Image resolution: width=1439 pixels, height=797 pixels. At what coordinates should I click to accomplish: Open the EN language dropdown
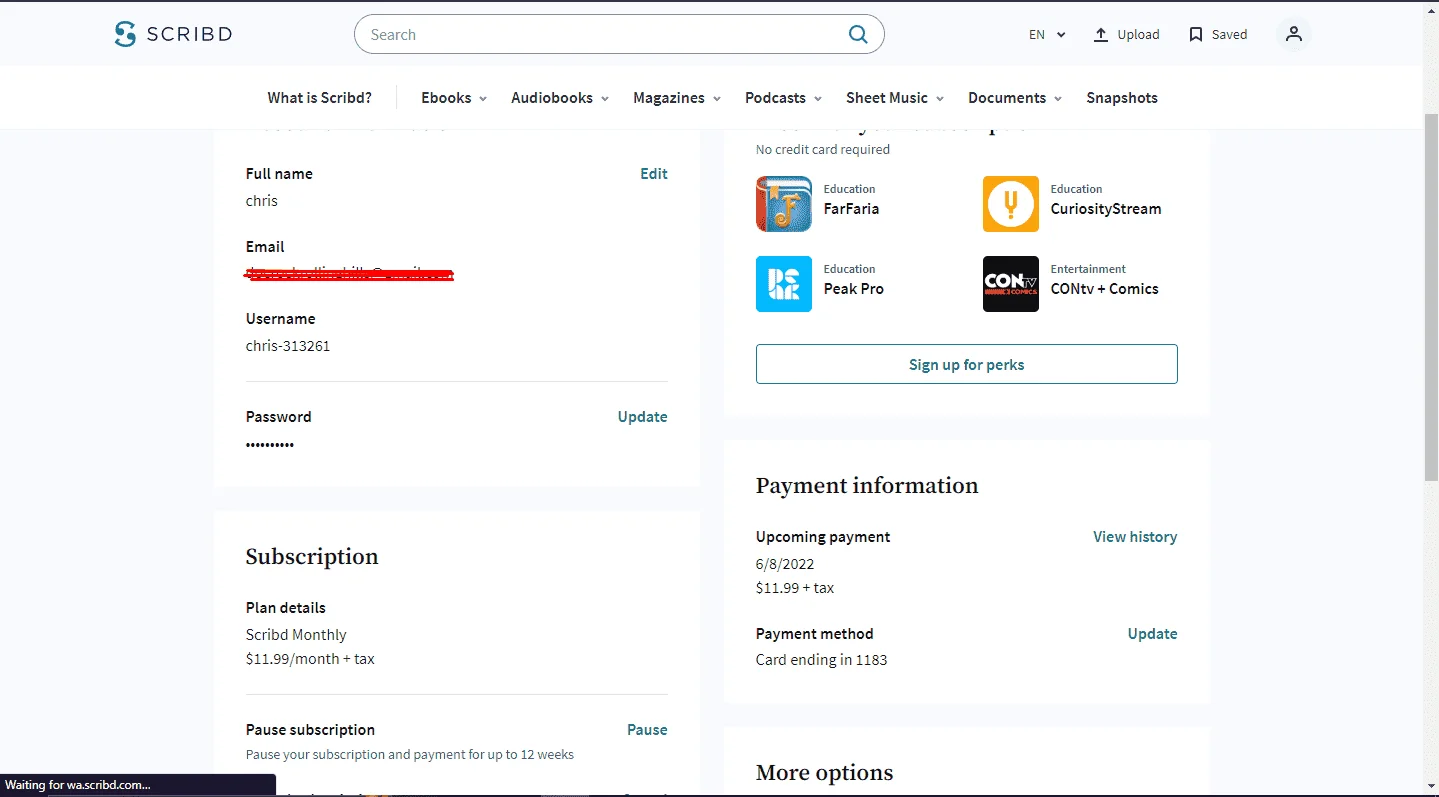(1047, 34)
